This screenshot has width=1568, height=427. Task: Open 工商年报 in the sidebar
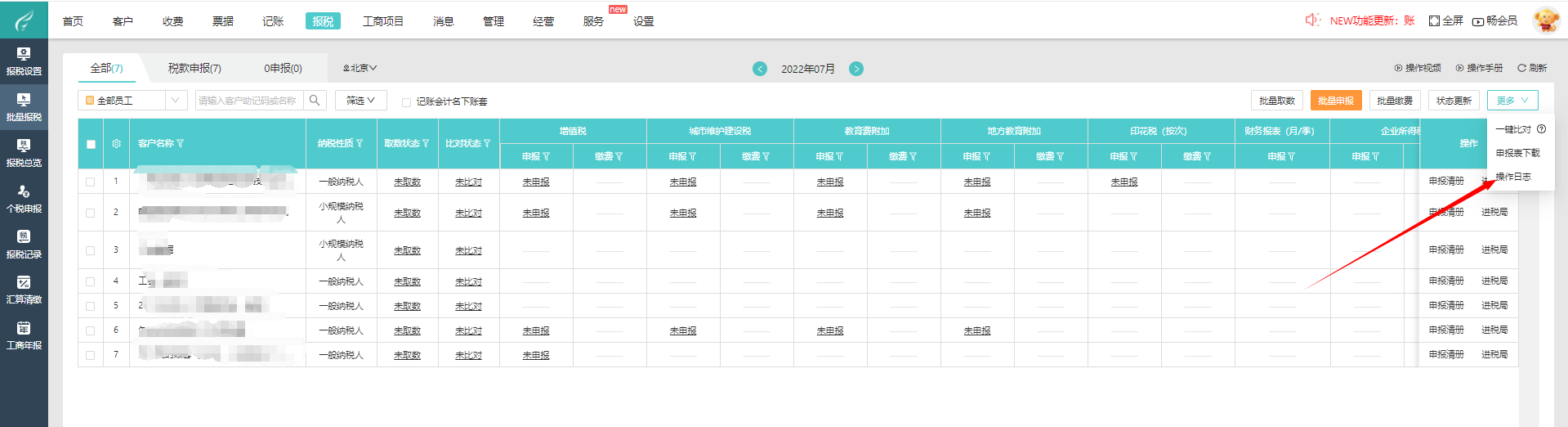24,335
